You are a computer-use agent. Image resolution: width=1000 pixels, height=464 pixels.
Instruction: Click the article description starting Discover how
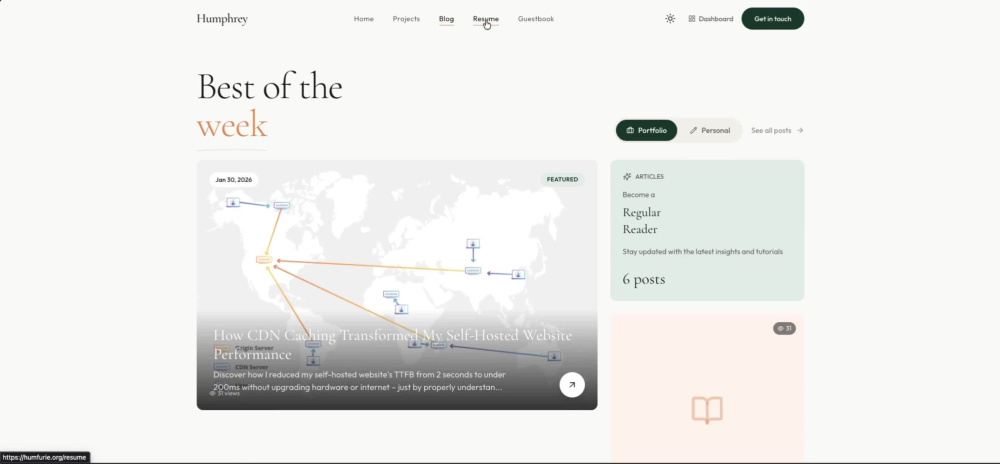359,381
